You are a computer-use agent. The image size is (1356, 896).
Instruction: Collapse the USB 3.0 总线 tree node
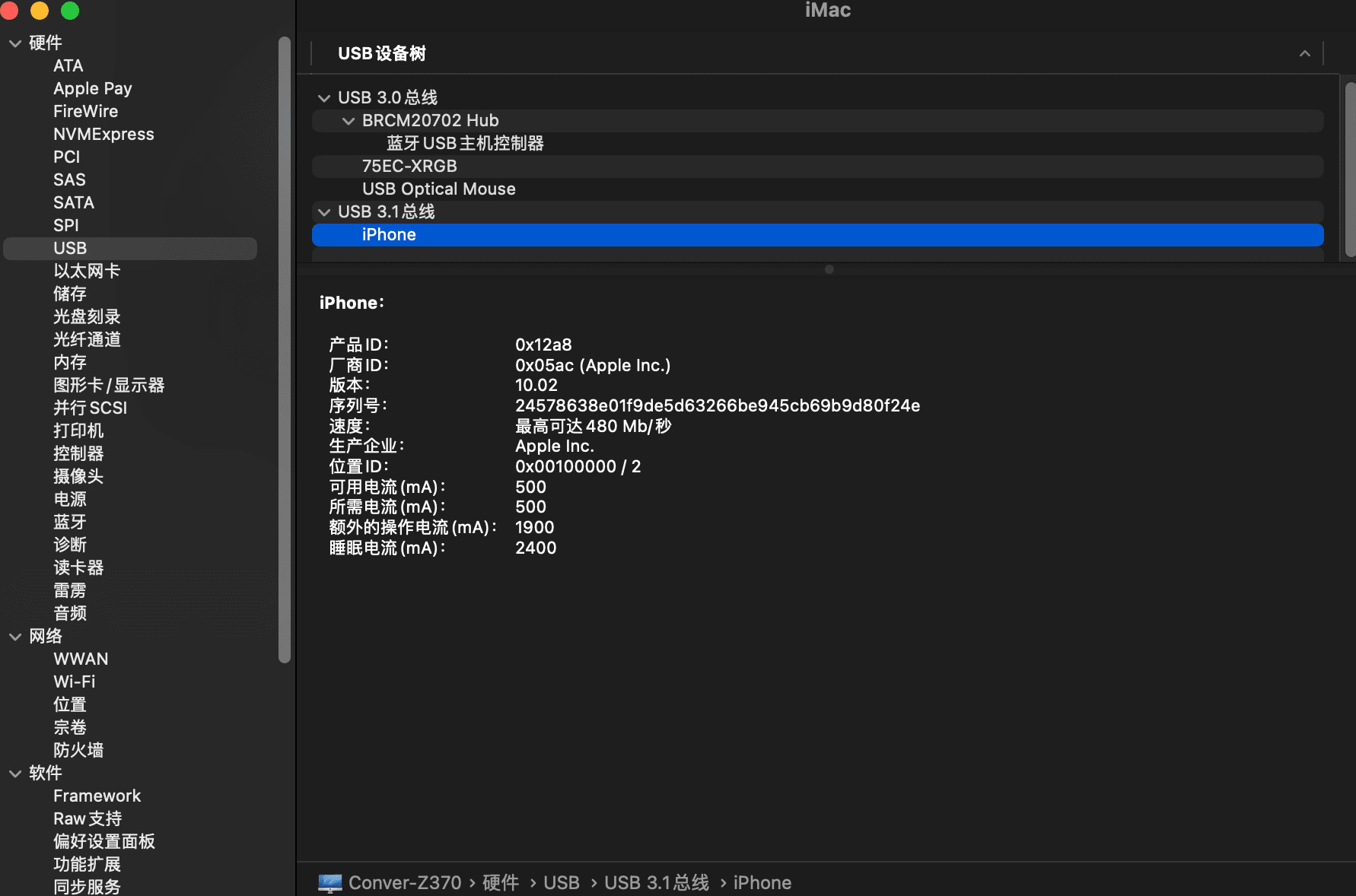pyautogui.click(x=324, y=98)
